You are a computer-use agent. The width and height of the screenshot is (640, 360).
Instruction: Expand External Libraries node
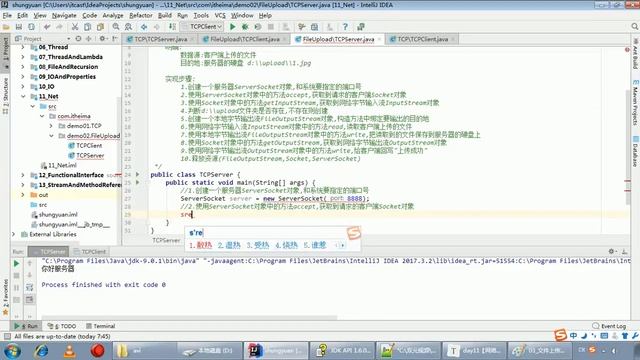(14, 234)
